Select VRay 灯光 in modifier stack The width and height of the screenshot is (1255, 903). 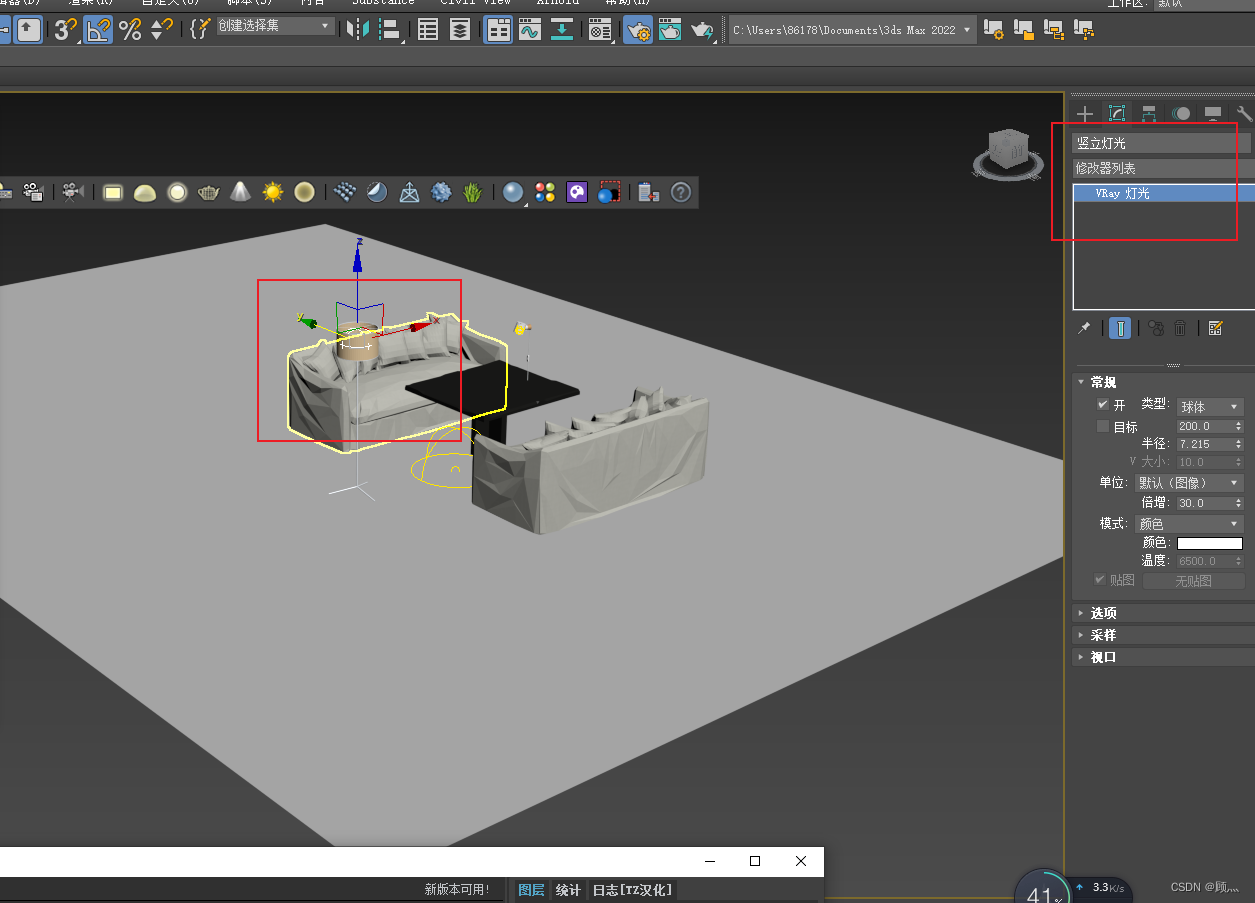coord(1163,193)
